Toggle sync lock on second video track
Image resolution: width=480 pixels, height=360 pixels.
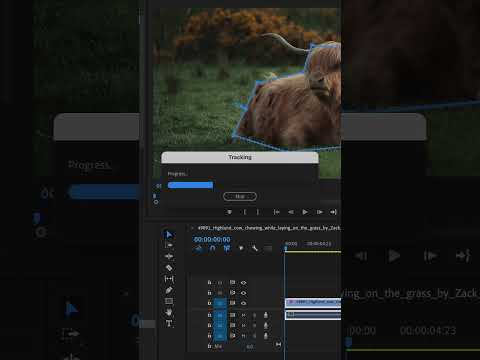[x=233, y=293]
